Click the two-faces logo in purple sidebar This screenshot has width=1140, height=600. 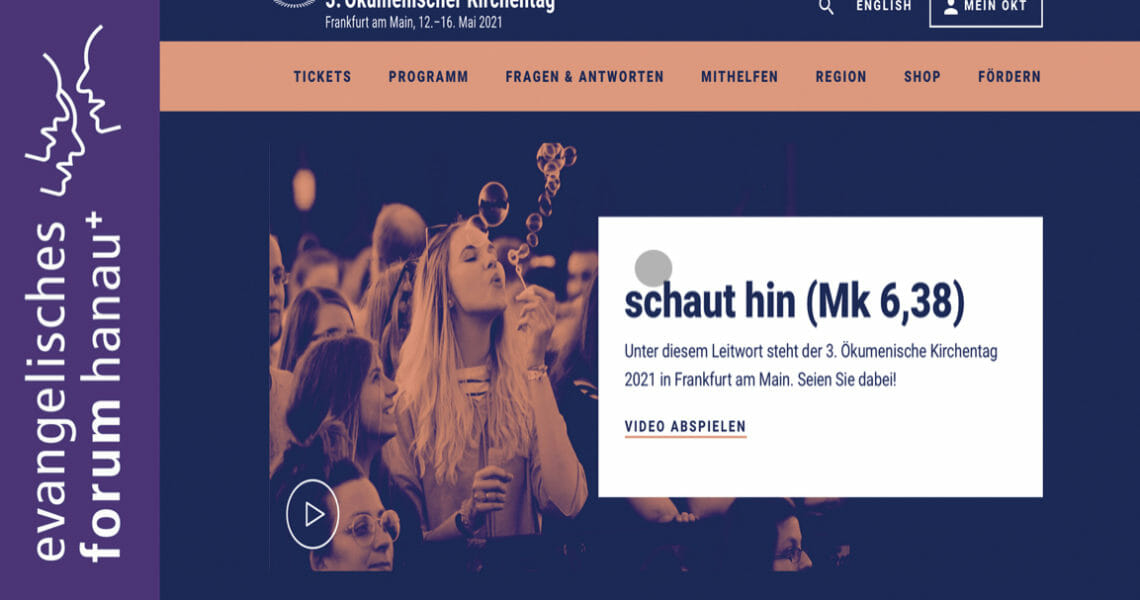[x=73, y=111]
